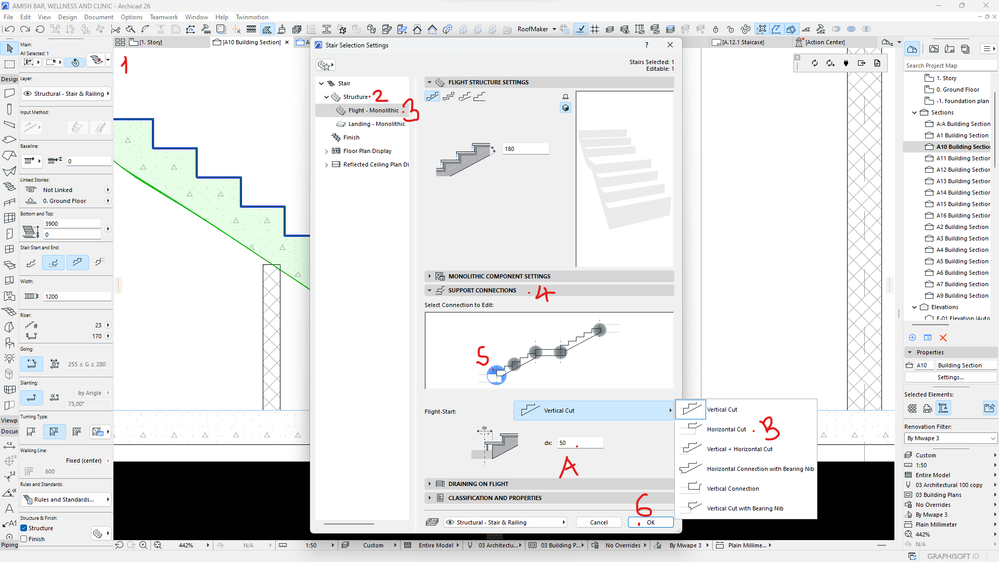Open the Renovation Filter By Mwape 3 dropdown
This screenshot has width=999, height=562.
coord(950,438)
